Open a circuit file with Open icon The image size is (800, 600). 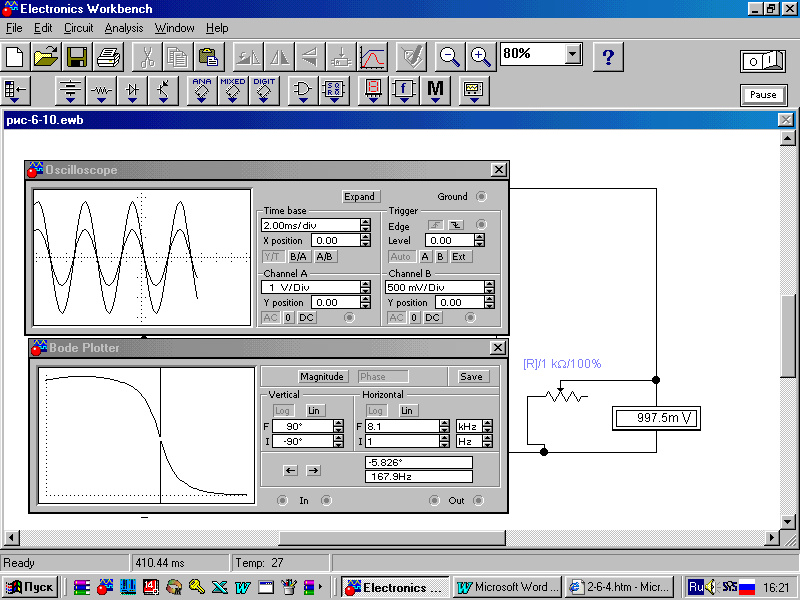tap(46, 57)
